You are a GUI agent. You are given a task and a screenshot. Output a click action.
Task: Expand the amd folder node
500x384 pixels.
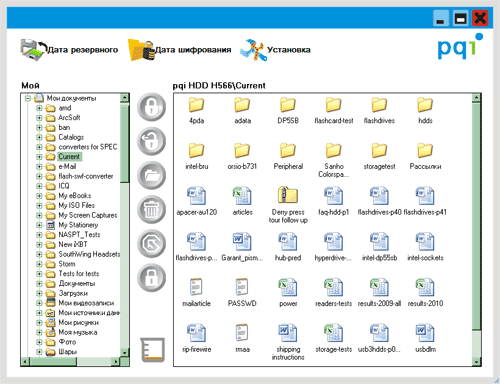pyautogui.click(x=39, y=108)
